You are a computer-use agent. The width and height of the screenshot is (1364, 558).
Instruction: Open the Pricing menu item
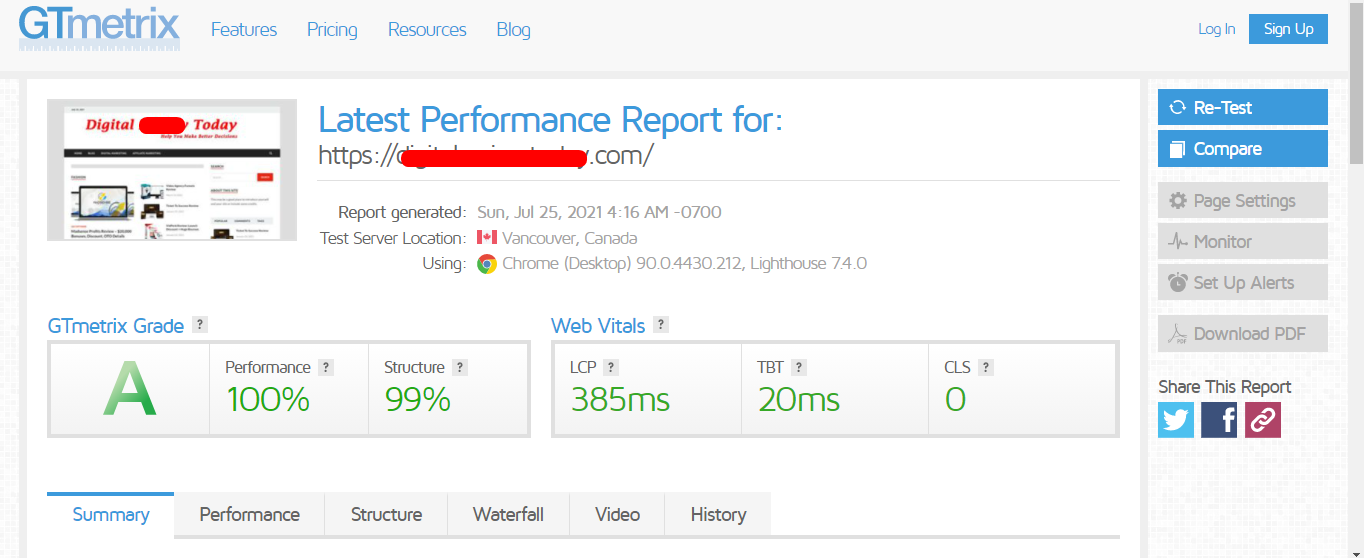pos(332,30)
